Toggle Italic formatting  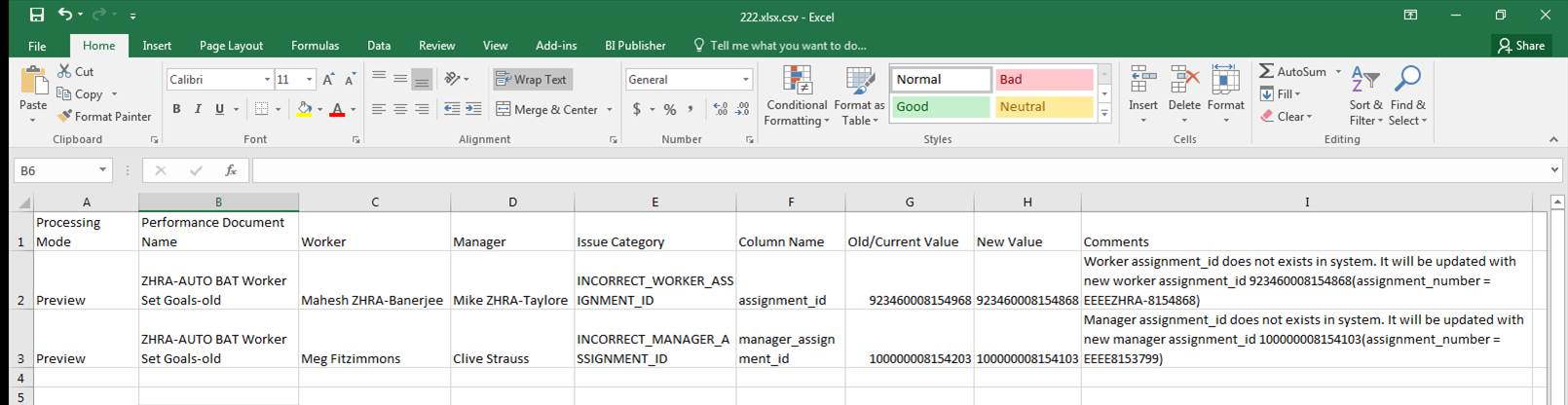click(x=198, y=109)
